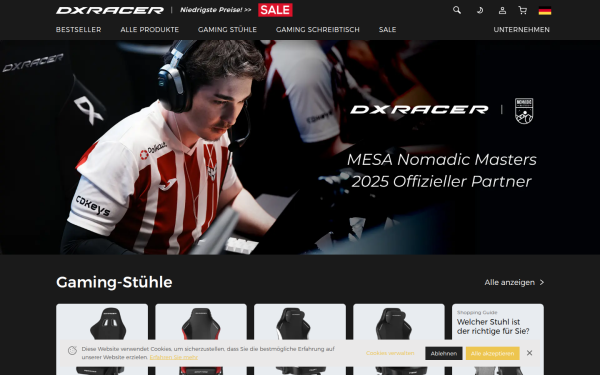
Task: Toggle dark mode moon icon
Action: pos(480,10)
